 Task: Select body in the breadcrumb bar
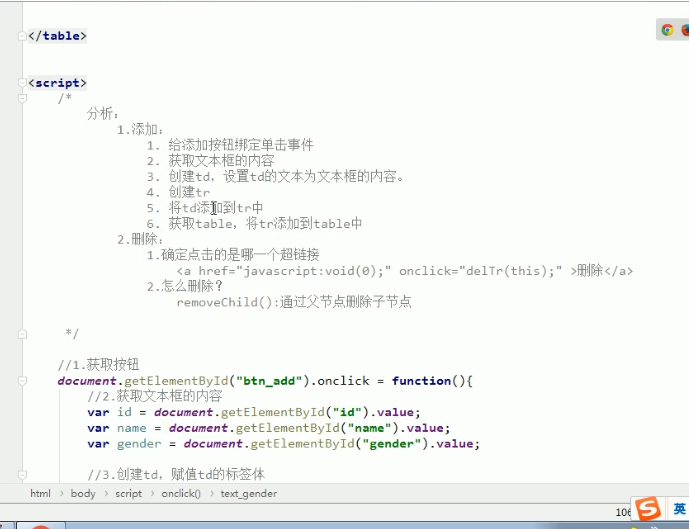tap(83, 493)
